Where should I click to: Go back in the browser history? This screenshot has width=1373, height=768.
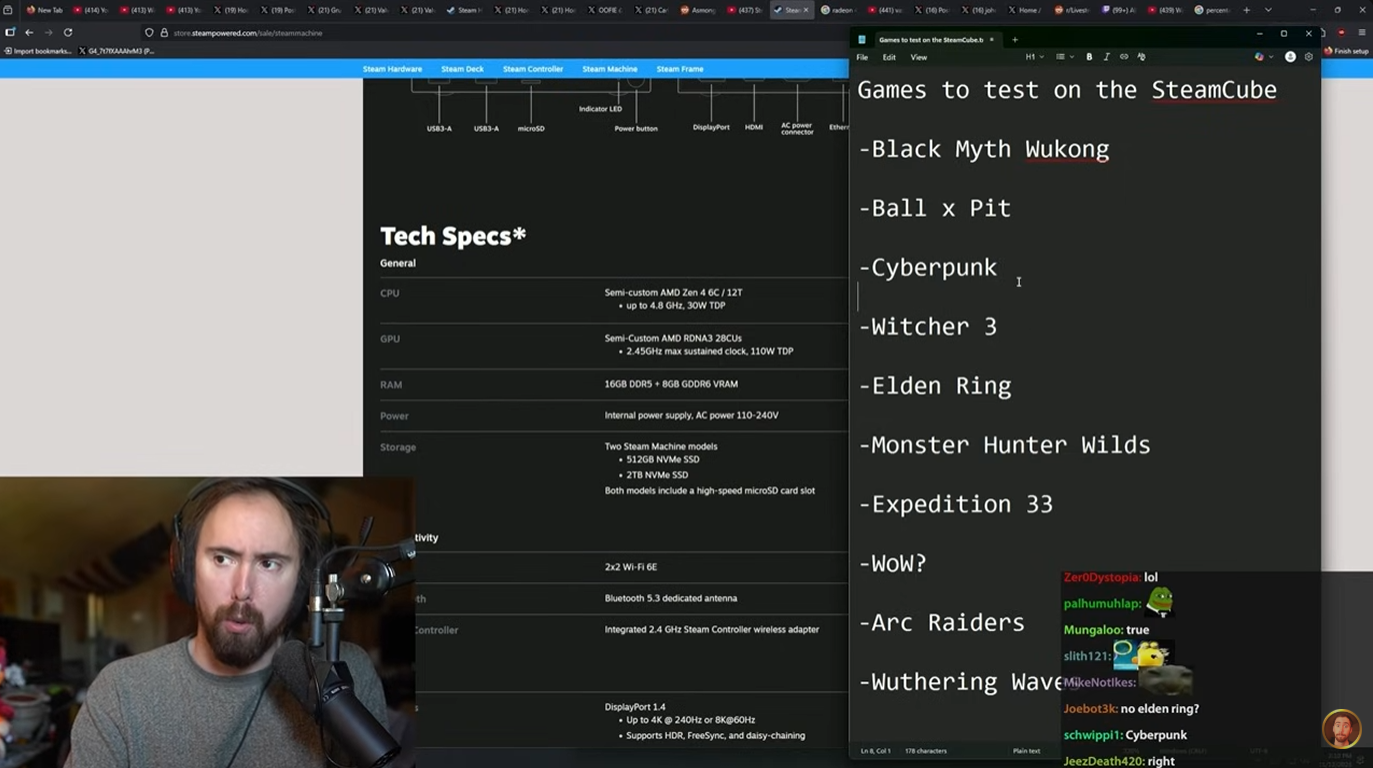pos(29,32)
